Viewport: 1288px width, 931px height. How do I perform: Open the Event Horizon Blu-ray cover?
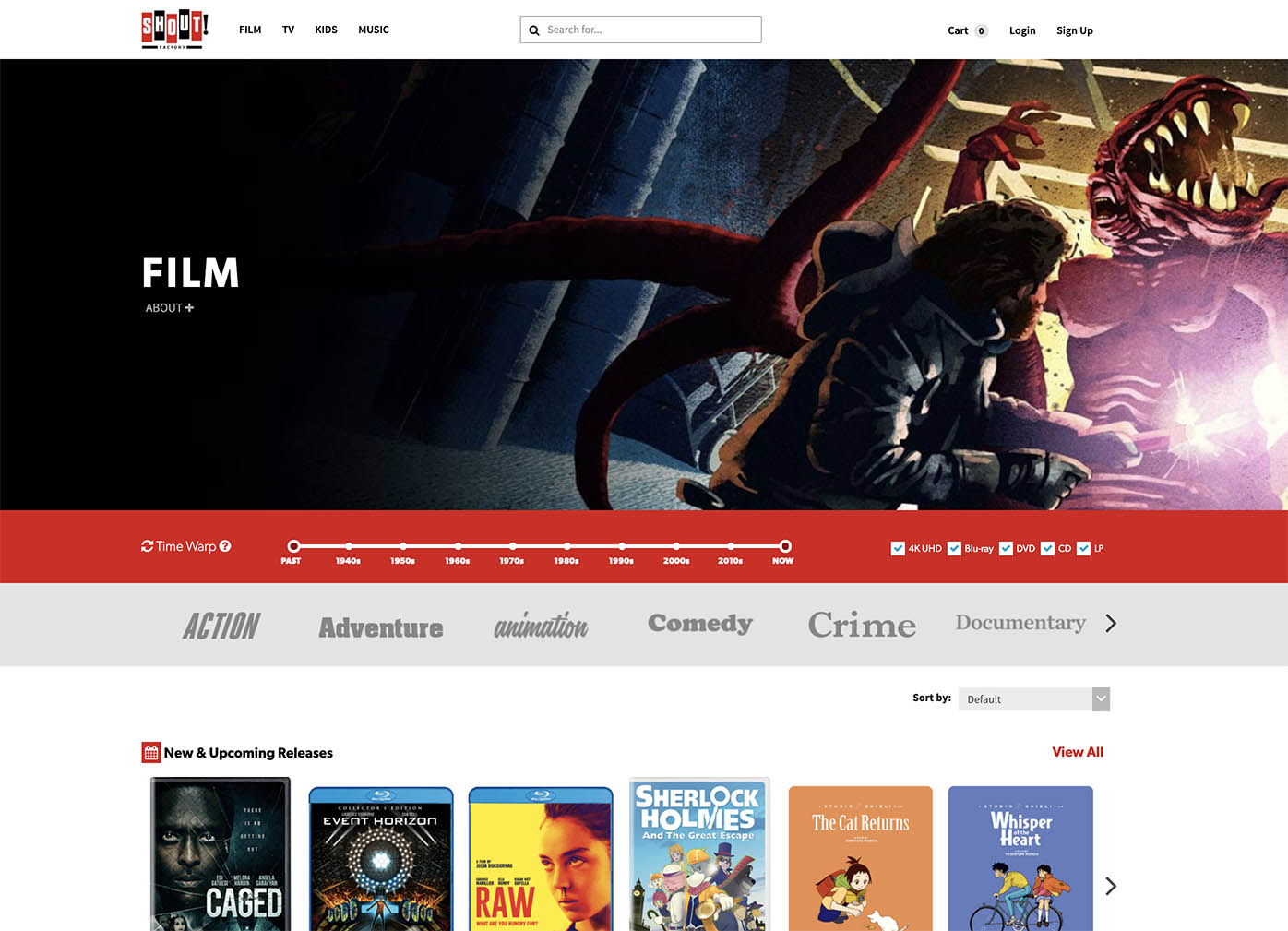click(x=381, y=858)
